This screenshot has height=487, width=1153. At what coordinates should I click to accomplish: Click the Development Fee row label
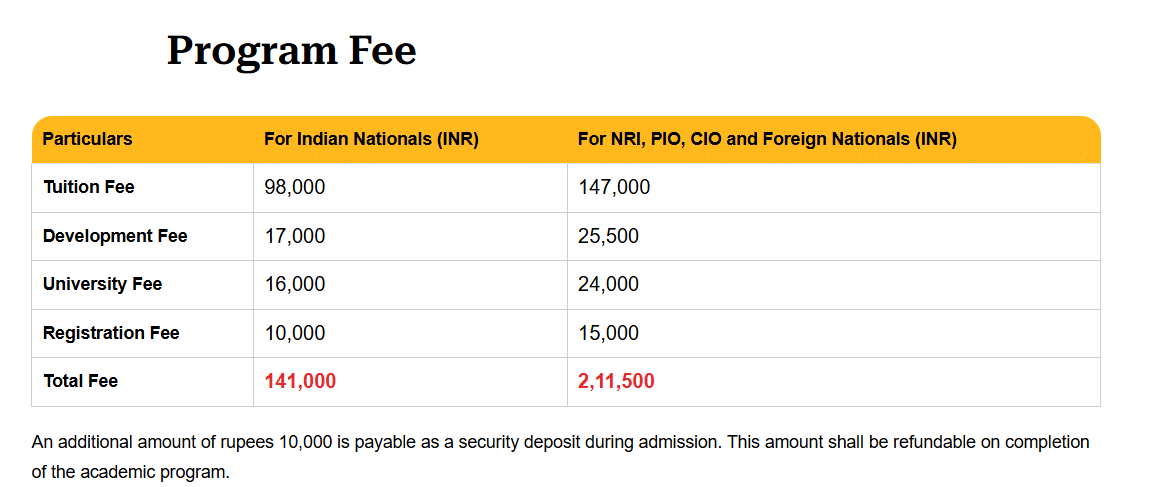[115, 236]
